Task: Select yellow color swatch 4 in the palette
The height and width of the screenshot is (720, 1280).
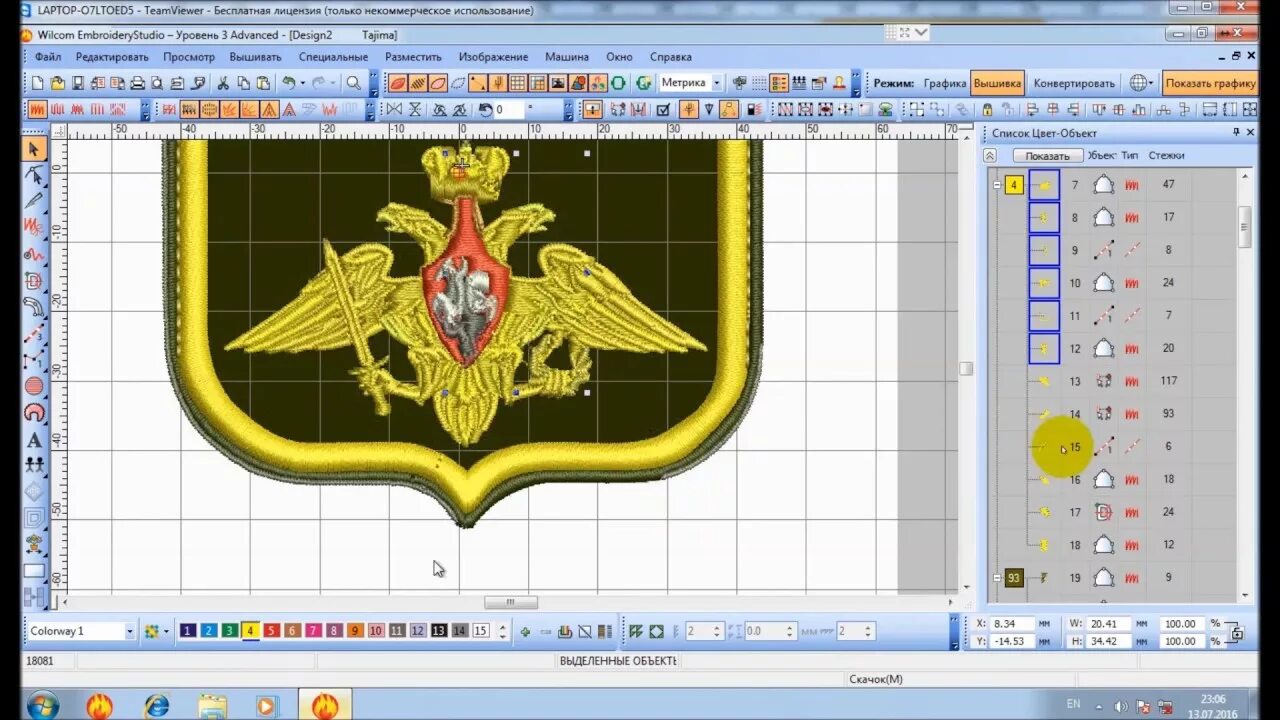Action: pyautogui.click(x=250, y=631)
